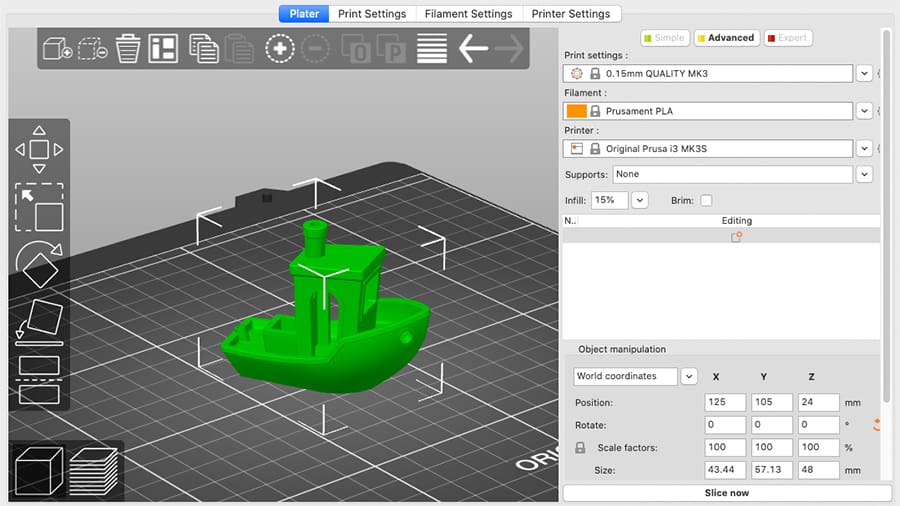Click the lock icon beside Prusament PLA
The height and width of the screenshot is (506, 900).
coord(595,111)
